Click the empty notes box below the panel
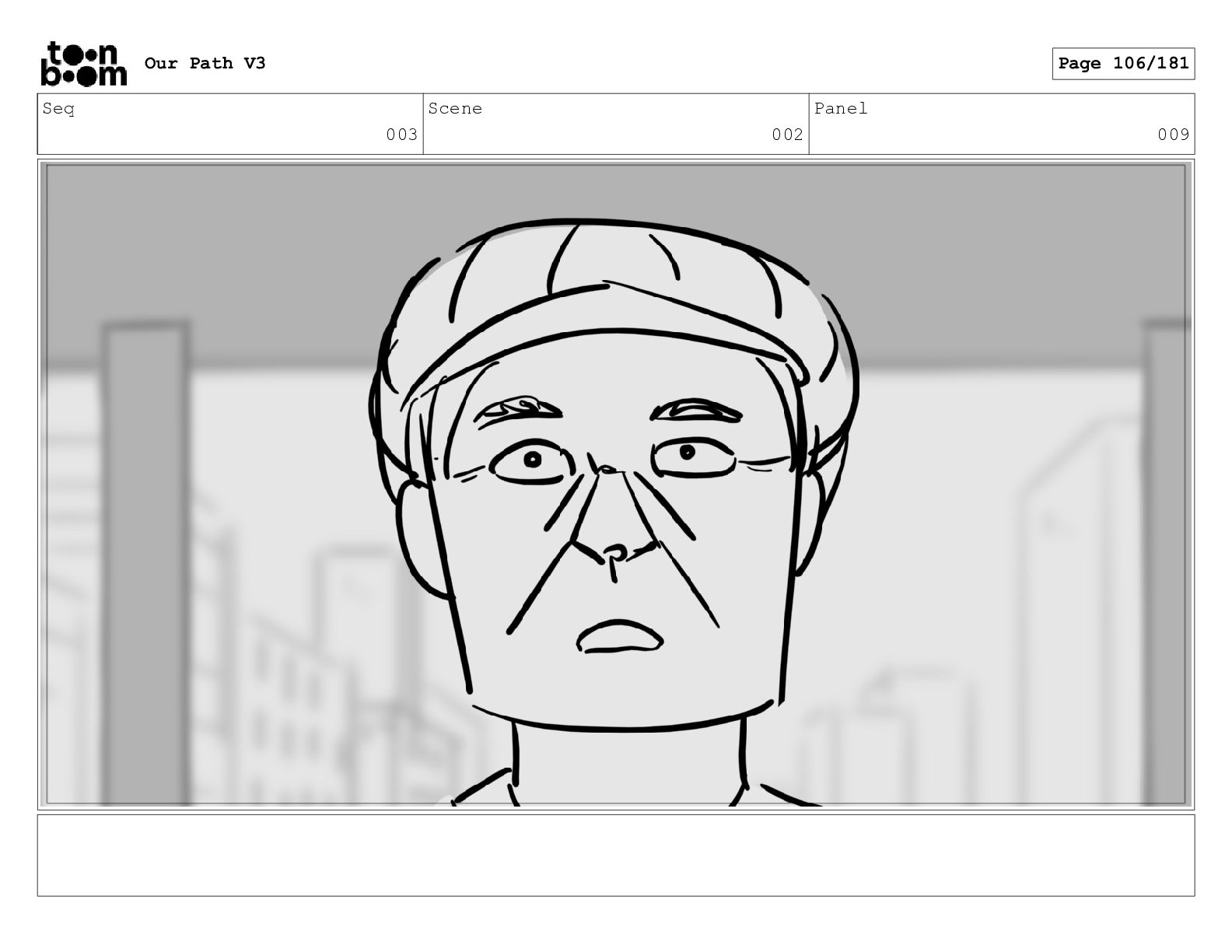The height and width of the screenshot is (952, 1232). (x=616, y=855)
